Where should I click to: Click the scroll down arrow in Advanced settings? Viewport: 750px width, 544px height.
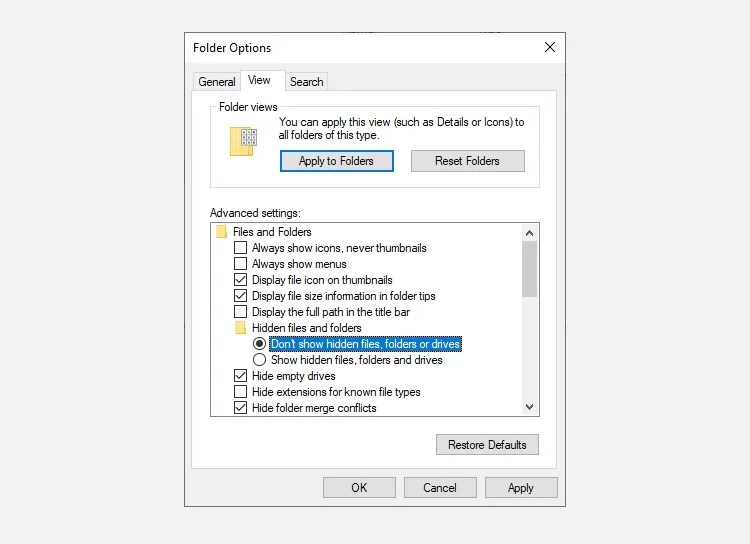[529, 407]
